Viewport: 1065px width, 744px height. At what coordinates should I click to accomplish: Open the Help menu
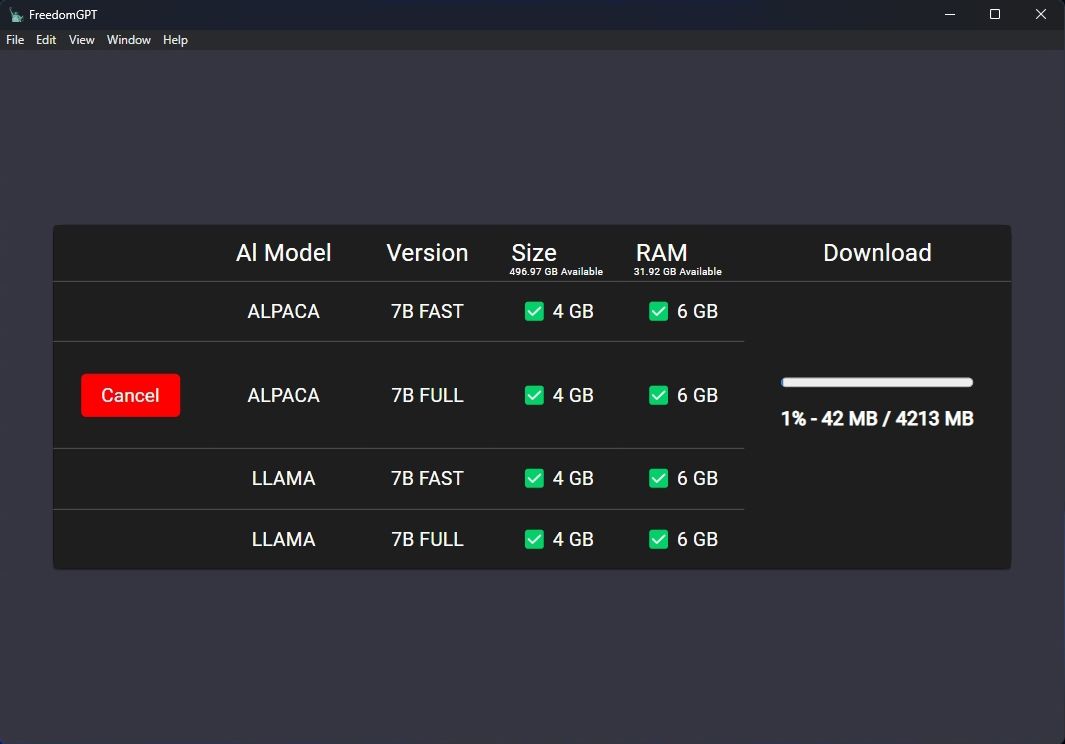point(175,40)
